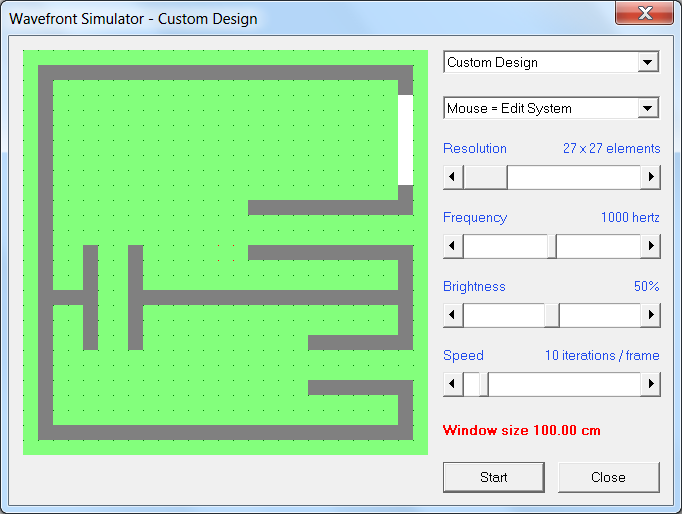Select the Custom Design combo box field
Viewport: 682px width, 514px height.
551,62
